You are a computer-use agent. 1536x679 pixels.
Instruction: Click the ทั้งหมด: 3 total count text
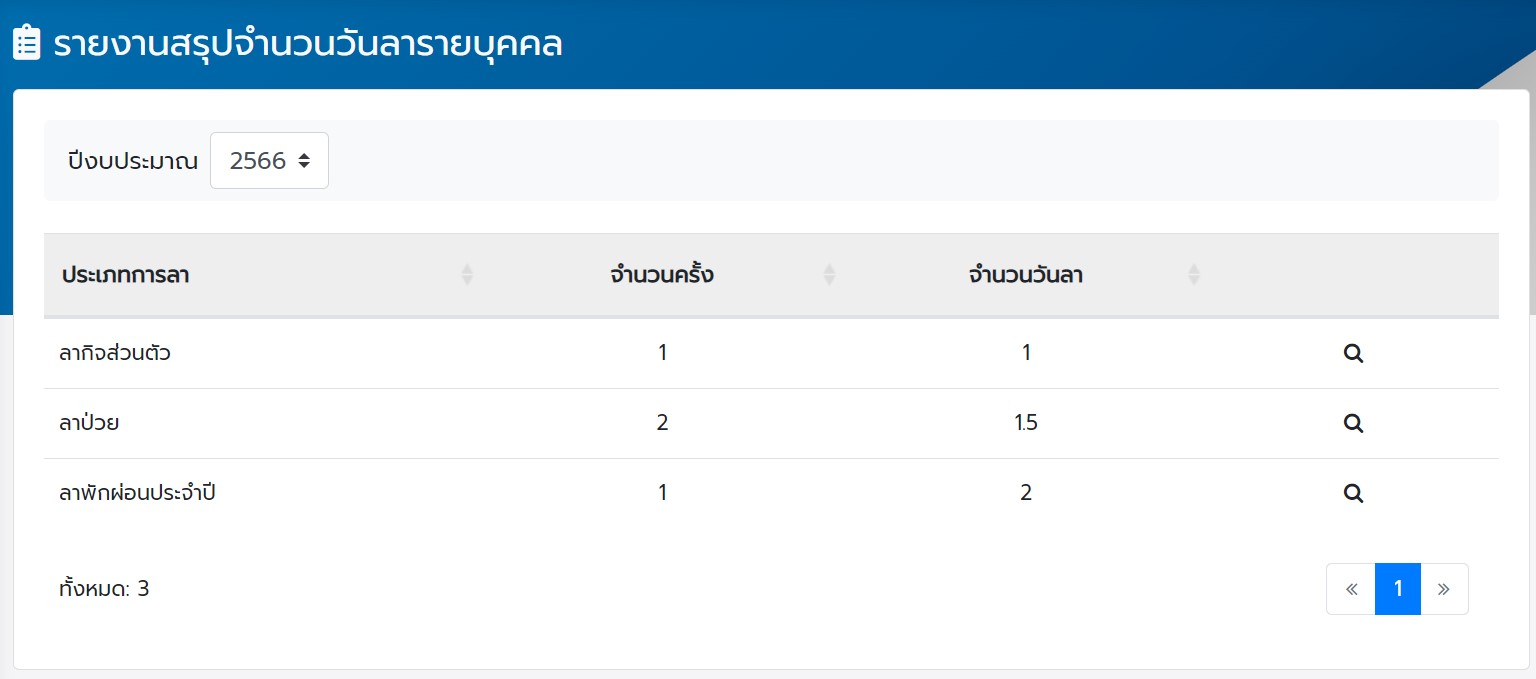(x=104, y=589)
